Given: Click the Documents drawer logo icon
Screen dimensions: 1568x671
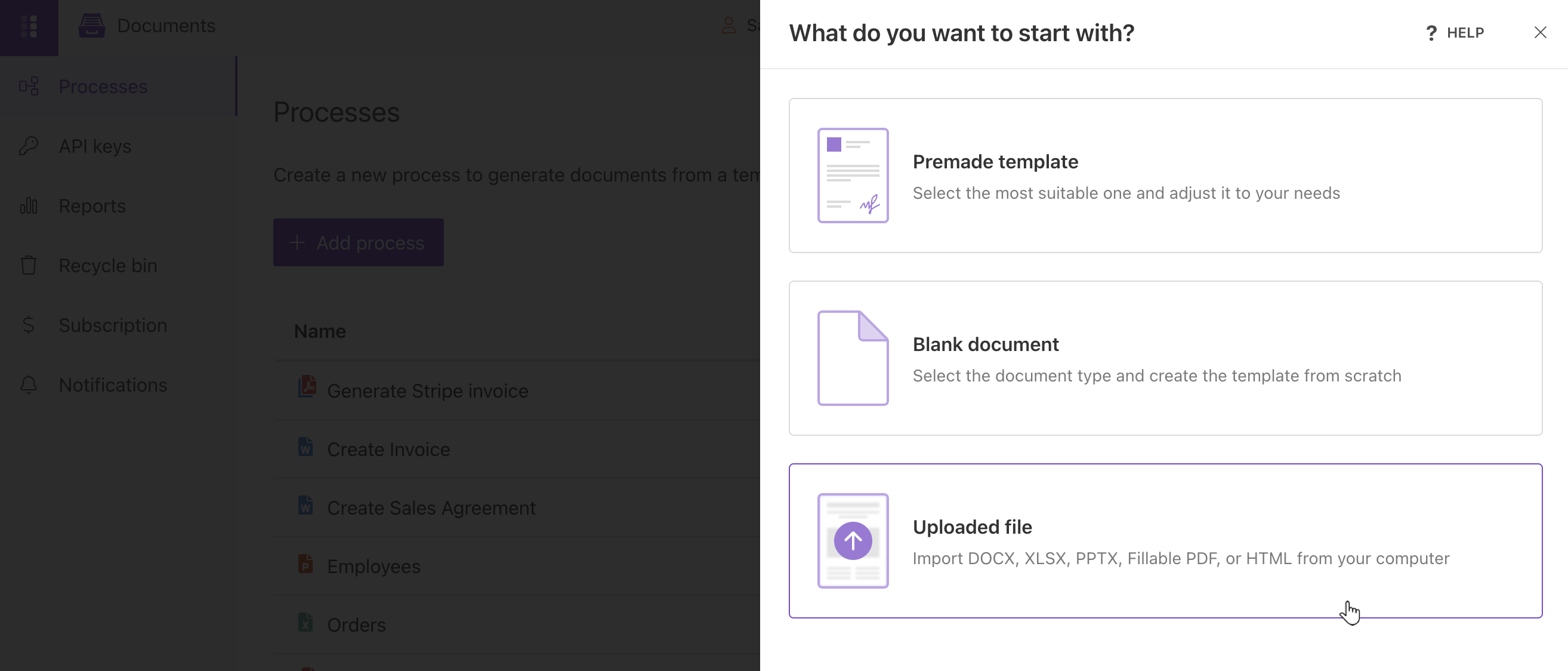Looking at the screenshot, I should tap(92, 26).
